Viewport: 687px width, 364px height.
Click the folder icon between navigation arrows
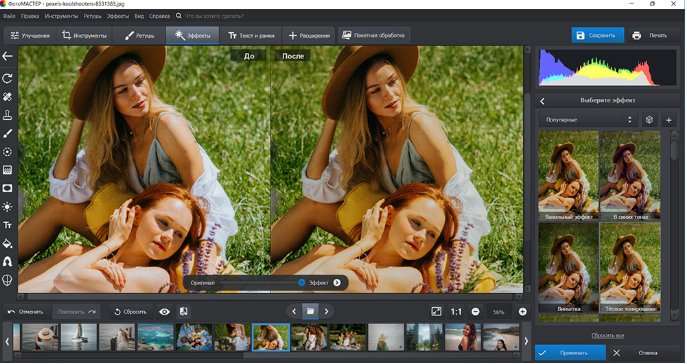310,311
